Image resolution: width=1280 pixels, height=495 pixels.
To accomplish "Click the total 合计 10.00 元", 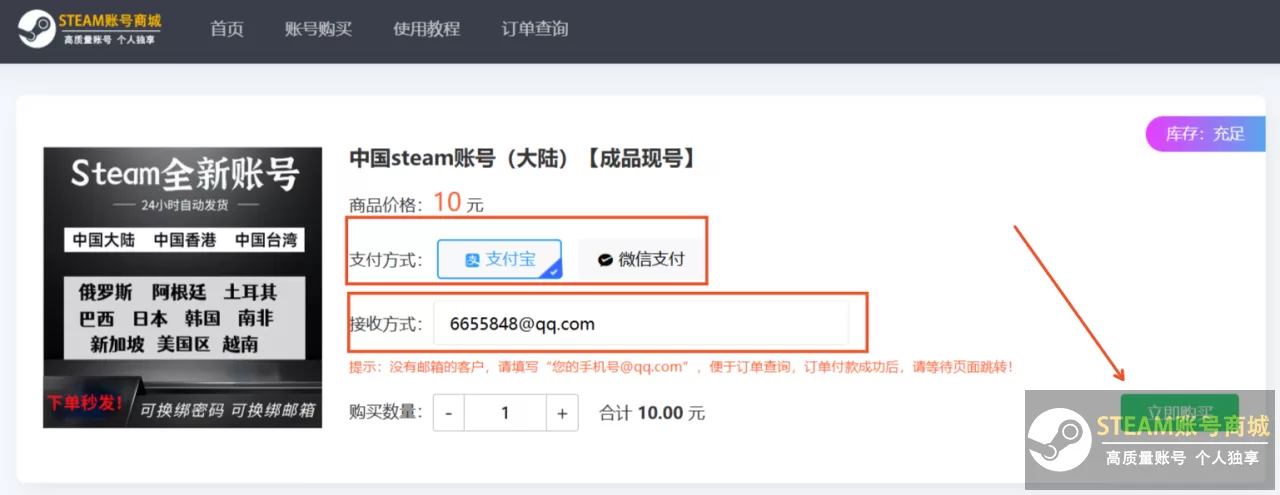I will [652, 413].
